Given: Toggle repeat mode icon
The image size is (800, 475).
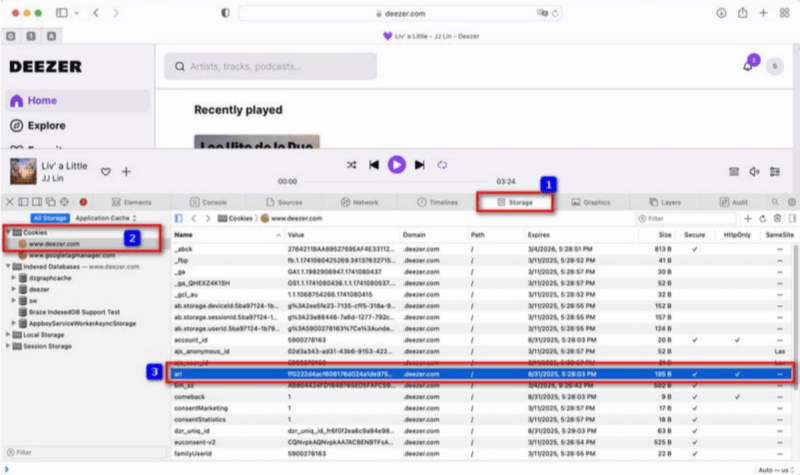Looking at the screenshot, I should [x=442, y=165].
